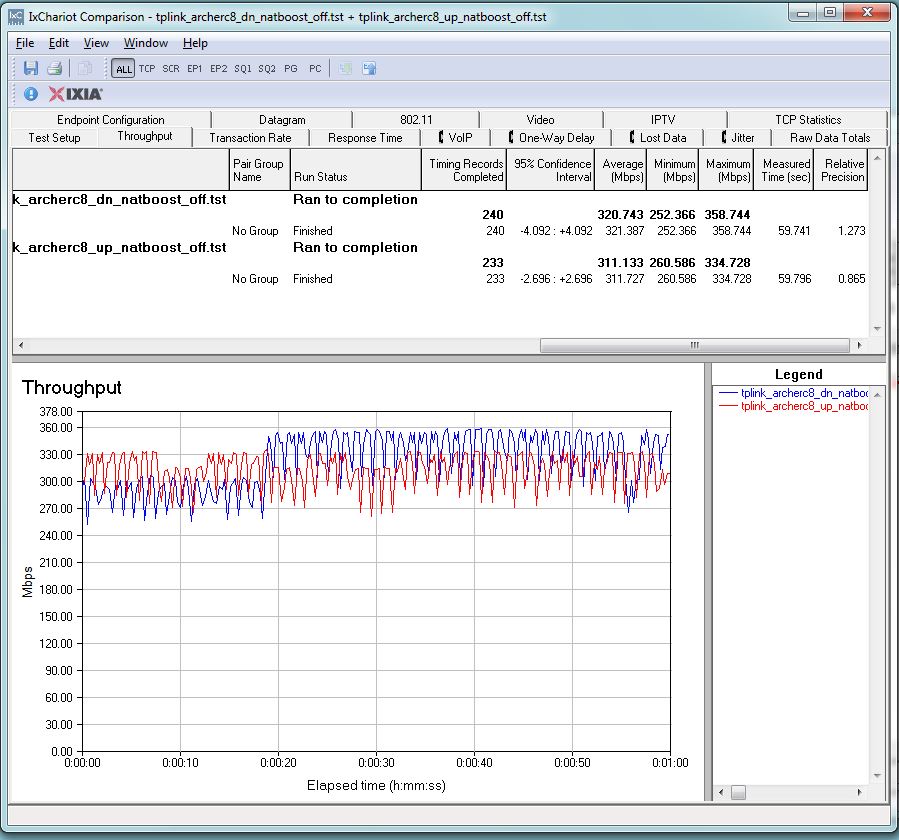This screenshot has width=899, height=840.
Task: Switch to the Lost Data tab
Action: [x=658, y=138]
